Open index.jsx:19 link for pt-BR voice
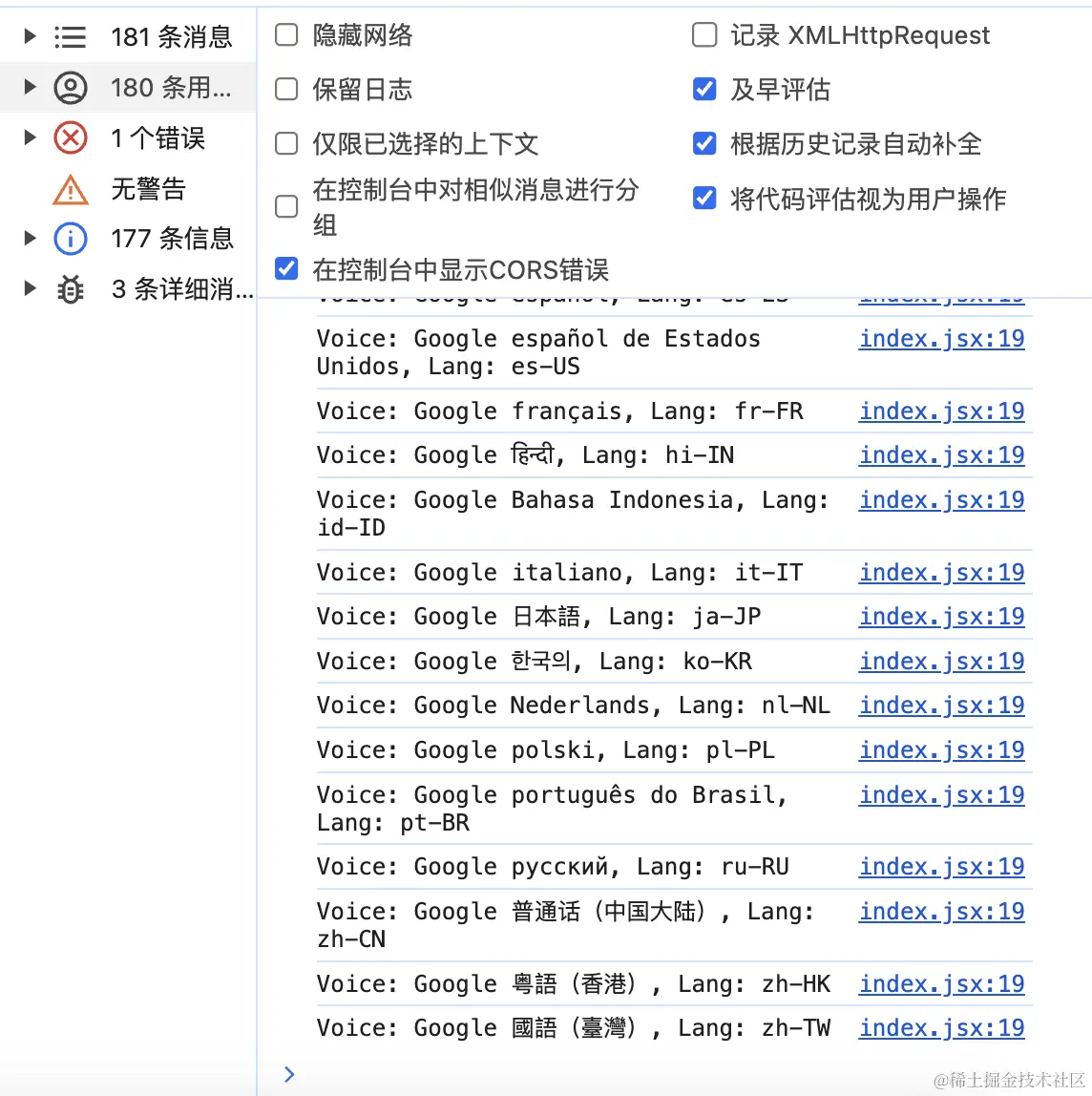This screenshot has width=1092, height=1096. pos(942,795)
